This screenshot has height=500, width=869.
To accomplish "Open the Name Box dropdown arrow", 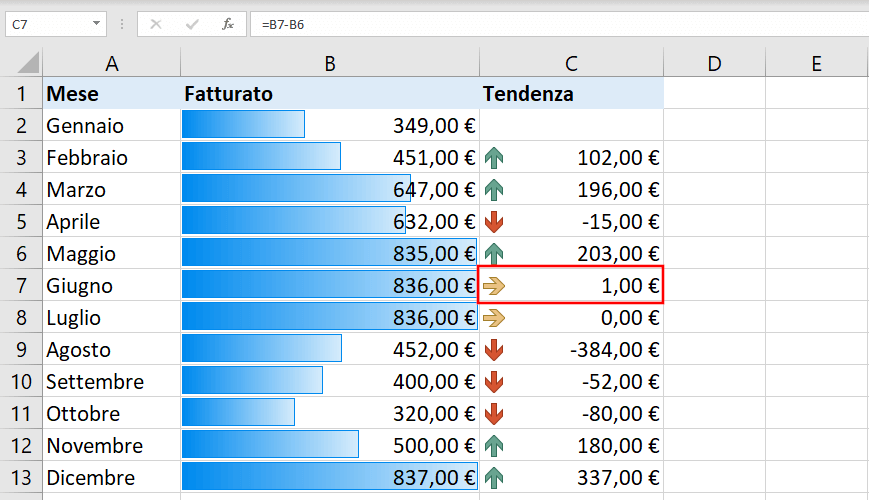I will click(x=96, y=24).
